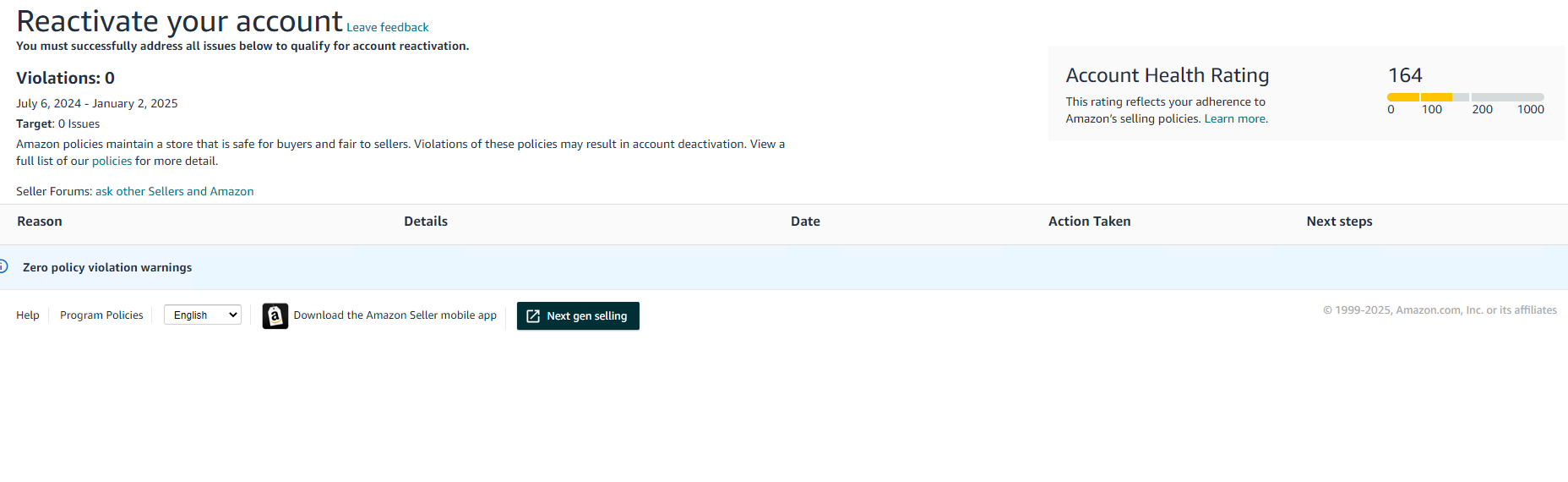
Task: Click the Next gen selling button
Action: tap(578, 315)
